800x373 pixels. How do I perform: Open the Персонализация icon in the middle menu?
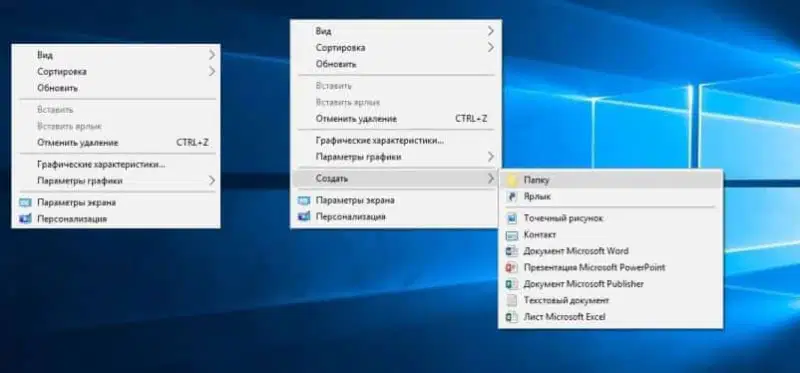[x=304, y=216]
